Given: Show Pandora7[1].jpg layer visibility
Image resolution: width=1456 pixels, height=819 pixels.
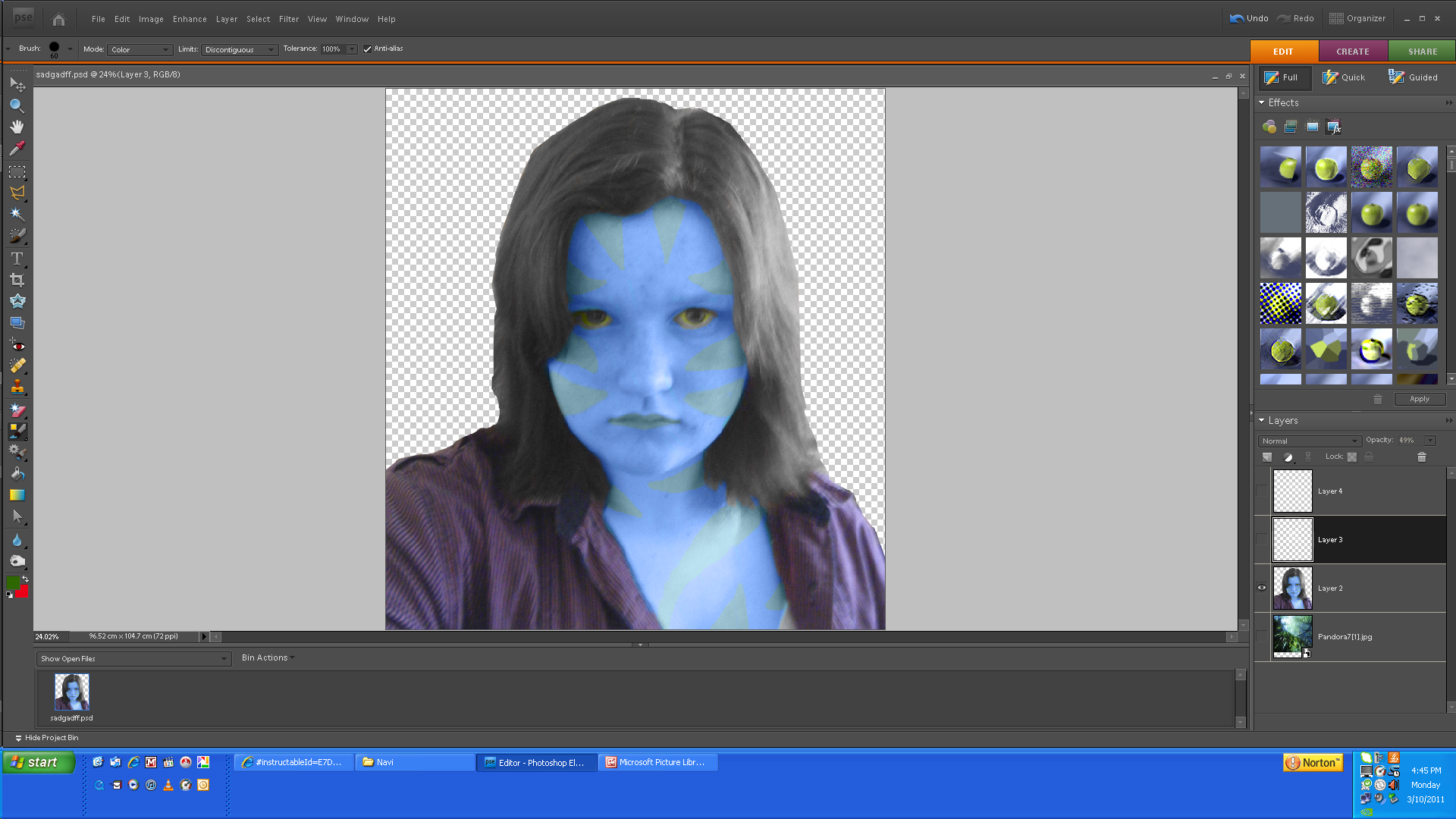Looking at the screenshot, I should point(1262,636).
